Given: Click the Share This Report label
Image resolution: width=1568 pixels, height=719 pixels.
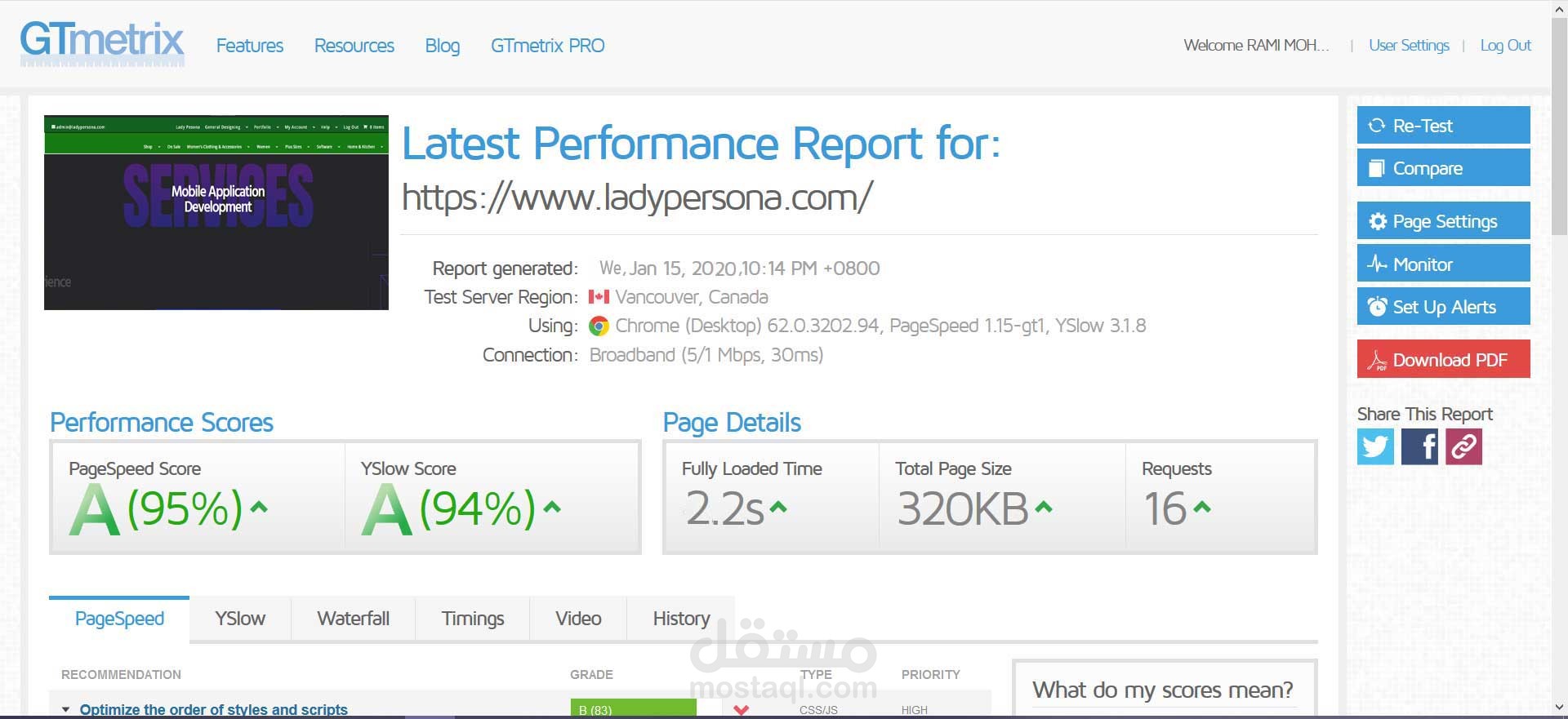Looking at the screenshot, I should (x=1425, y=414).
